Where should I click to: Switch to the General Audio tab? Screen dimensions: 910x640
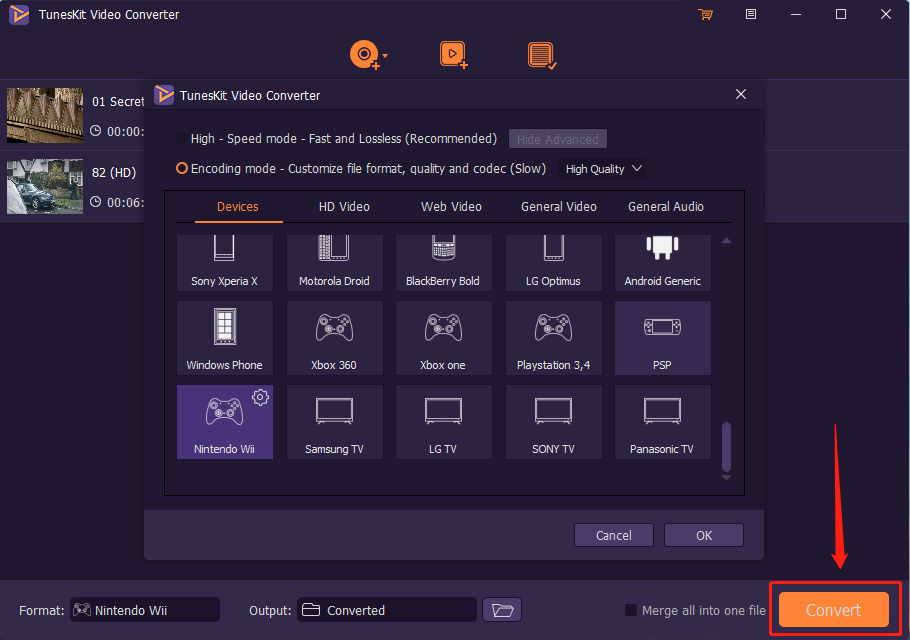click(x=666, y=207)
